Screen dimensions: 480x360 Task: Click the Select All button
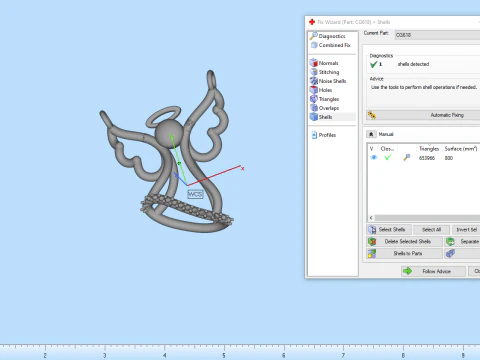coord(431,230)
